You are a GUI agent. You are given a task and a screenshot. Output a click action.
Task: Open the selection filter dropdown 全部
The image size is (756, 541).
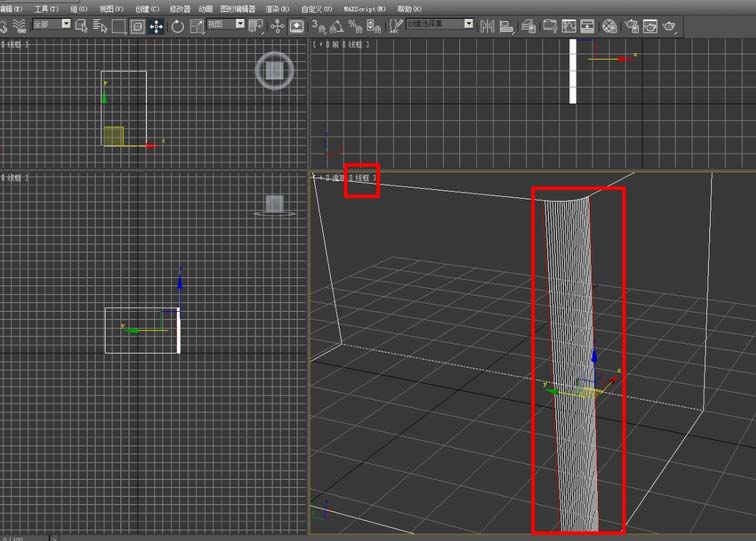[51, 24]
